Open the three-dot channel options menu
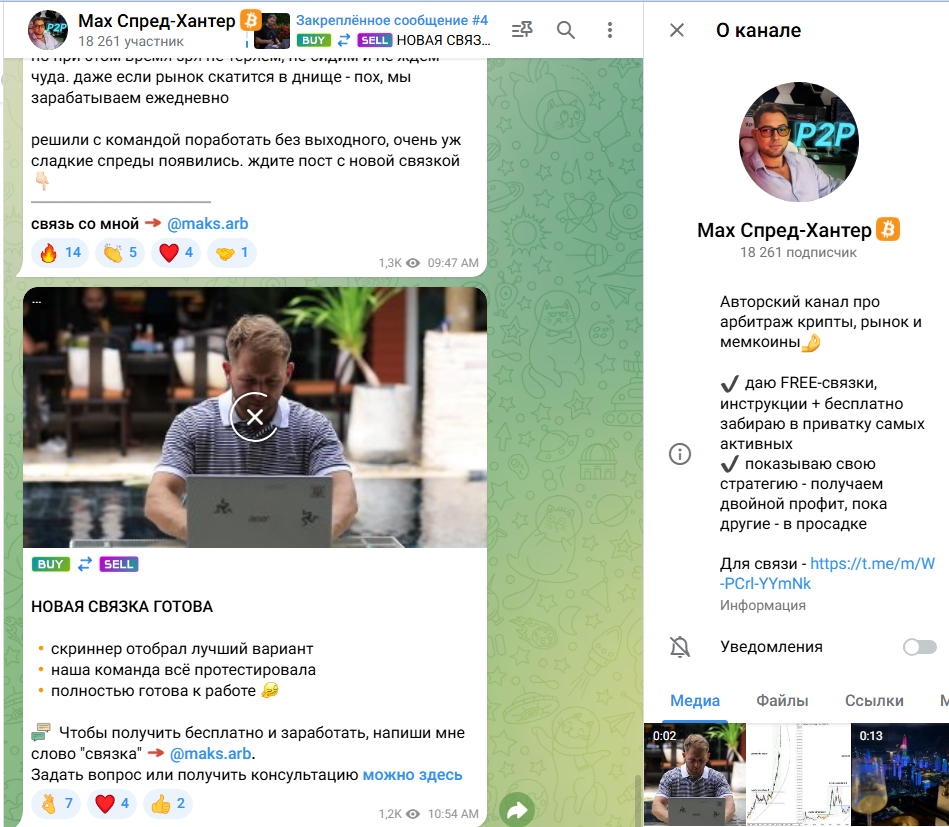Screen dimensions: 949x827 pos(610,30)
